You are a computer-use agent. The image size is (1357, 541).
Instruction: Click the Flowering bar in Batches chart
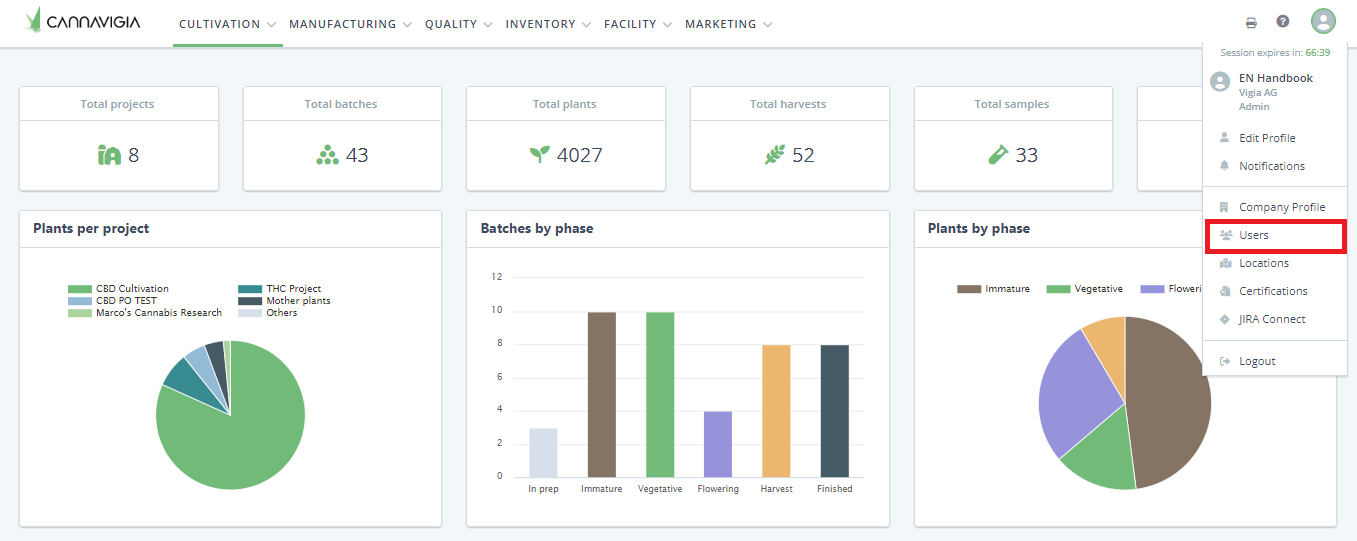[x=718, y=444]
